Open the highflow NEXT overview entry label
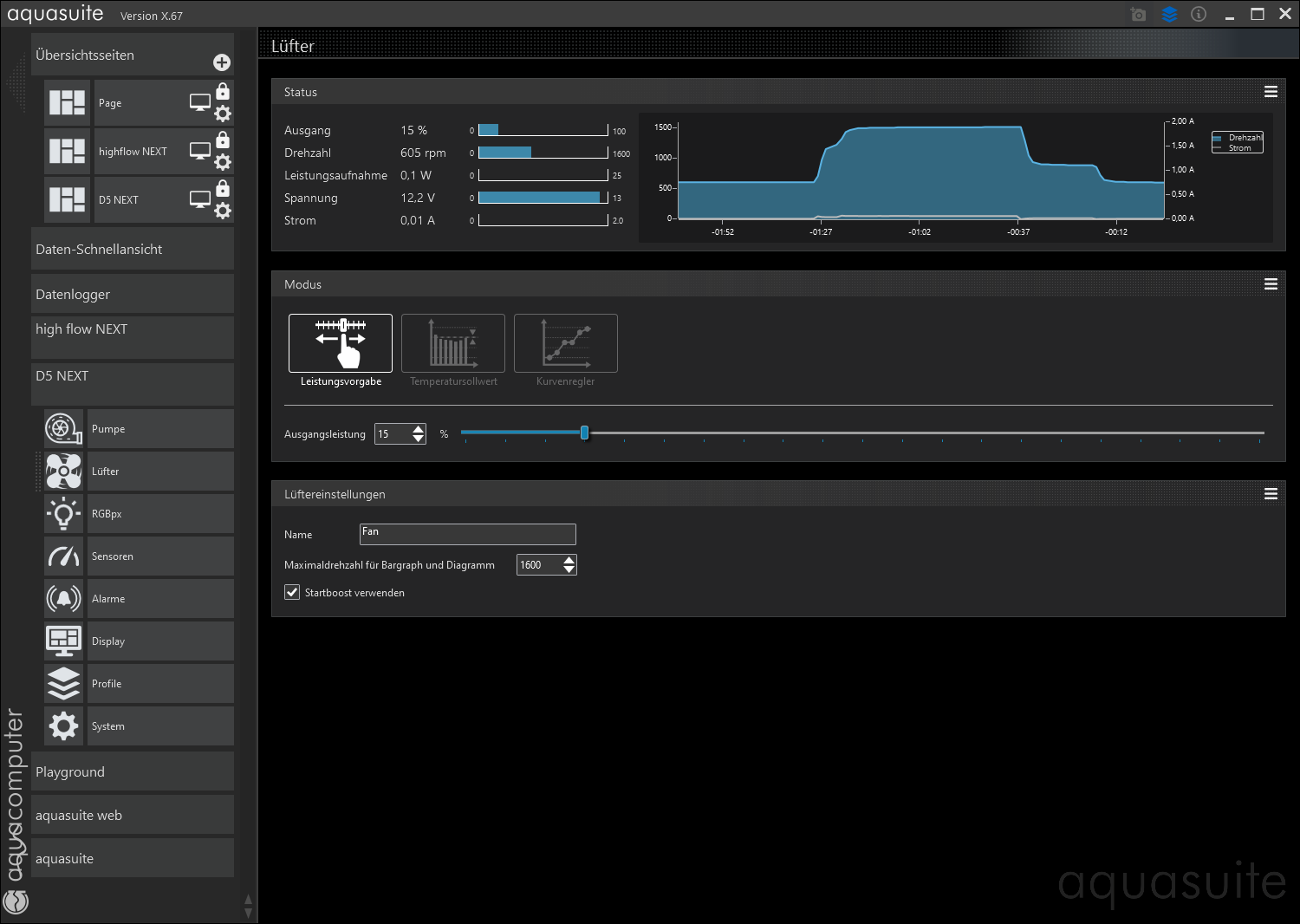The image size is (1300, 924). coord(133,152)
